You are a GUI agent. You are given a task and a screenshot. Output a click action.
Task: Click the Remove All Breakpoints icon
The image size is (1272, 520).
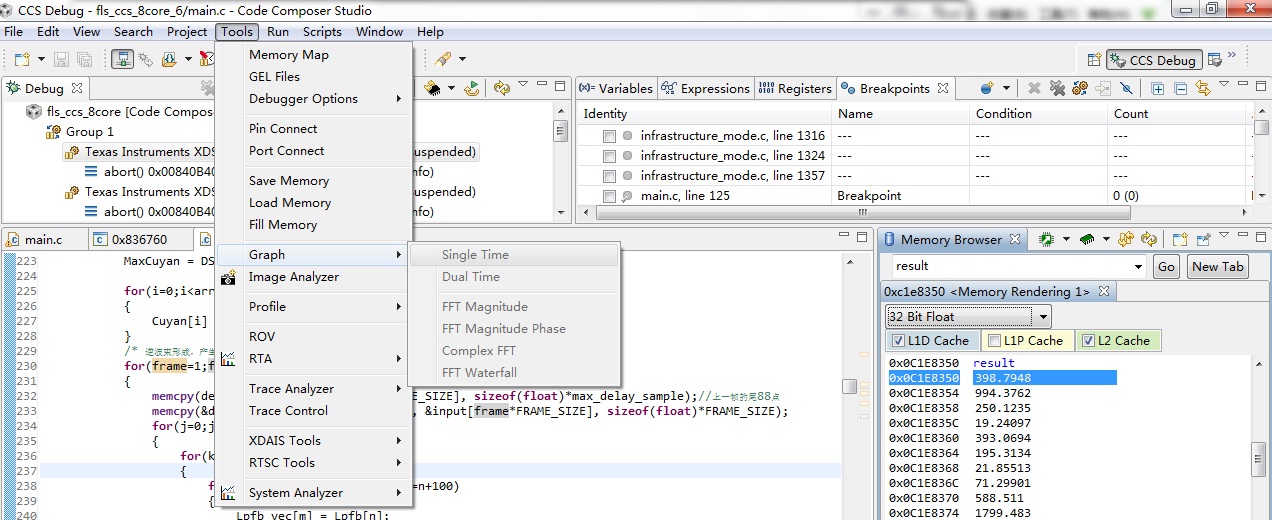pos(1057,88)
